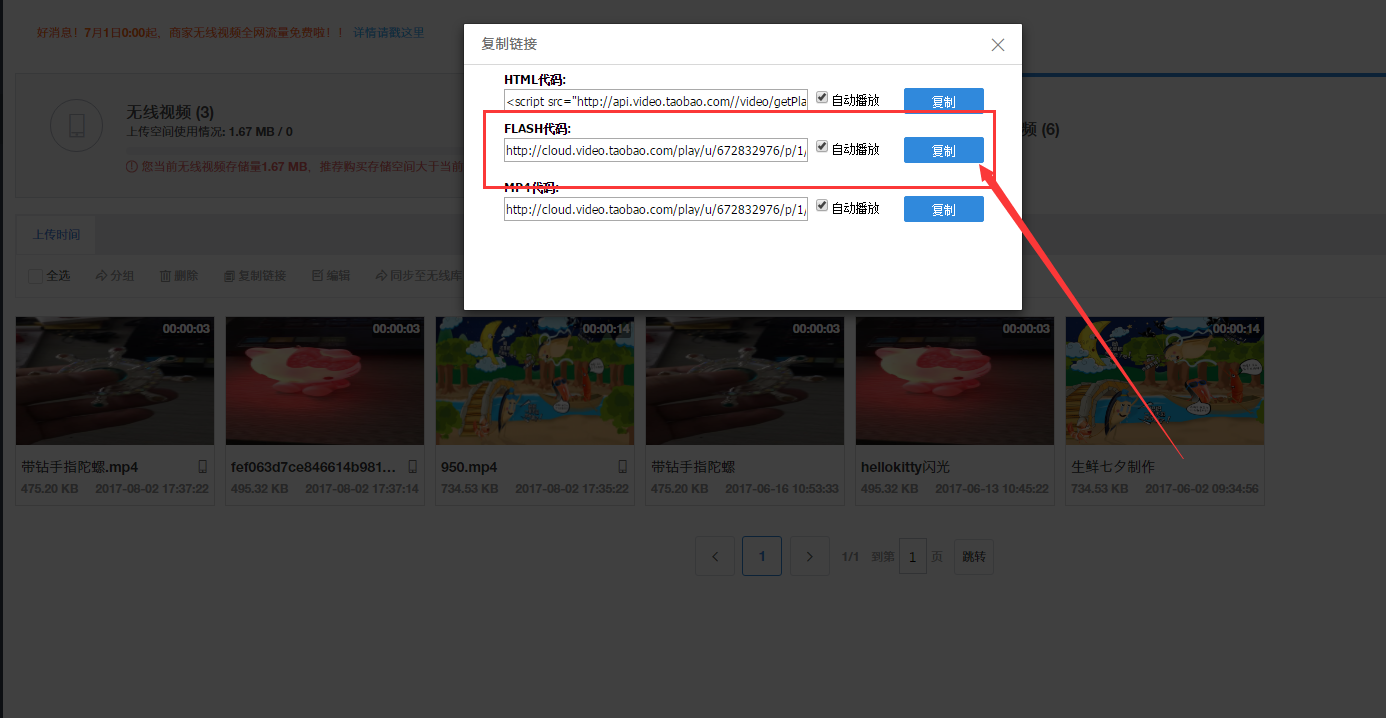This screenshot has height=718, width=1386.
Task: Click the phone icon beside 无线视频 (3)
Action: click(x=76, y=125)
